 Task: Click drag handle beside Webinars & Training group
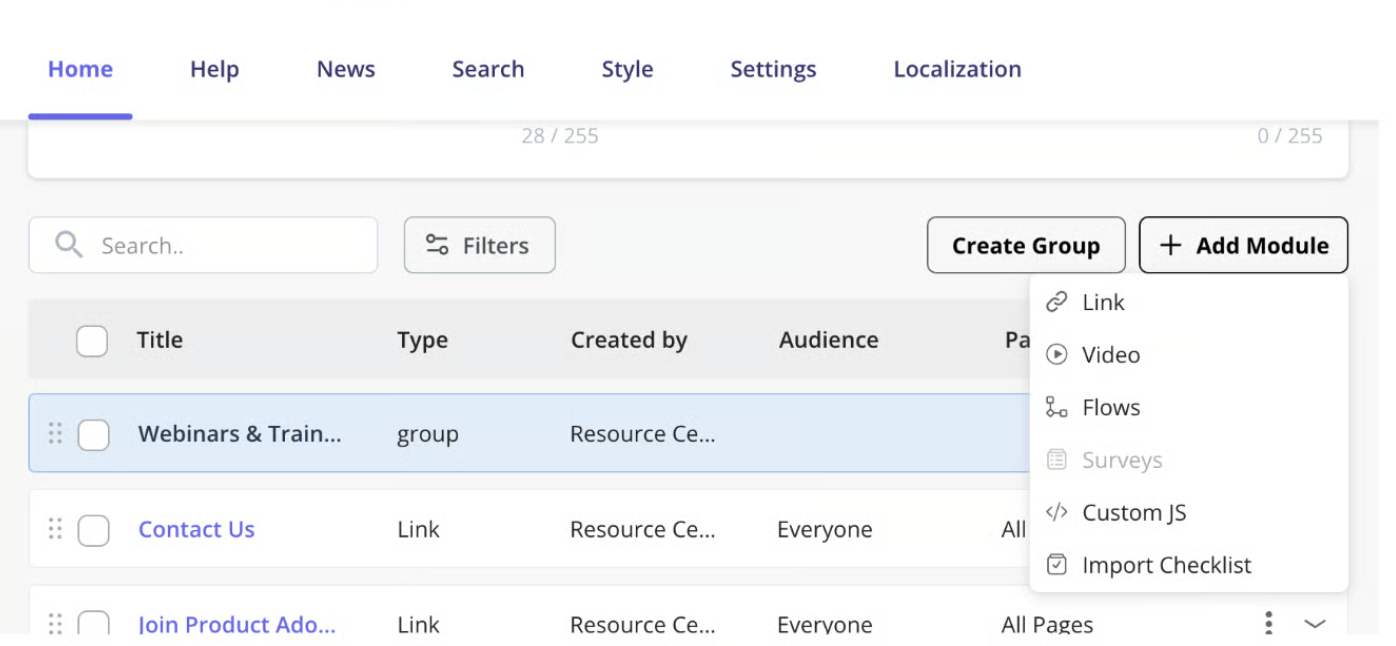tap(55, 433)
